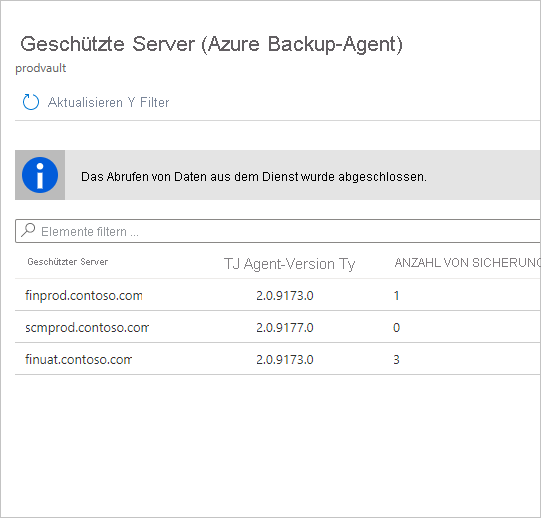
Task: Open the finuat.contoso.com server row
Action: coord(278,359)
